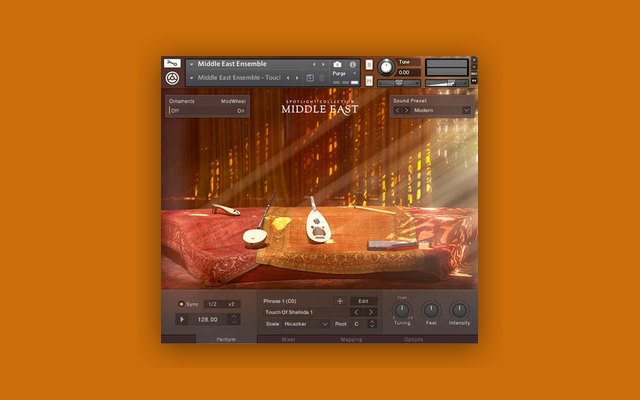The image size is (640, 400).
Task: Select the next phrase for Touch Of Shahida
Action: tap(371, 312)
